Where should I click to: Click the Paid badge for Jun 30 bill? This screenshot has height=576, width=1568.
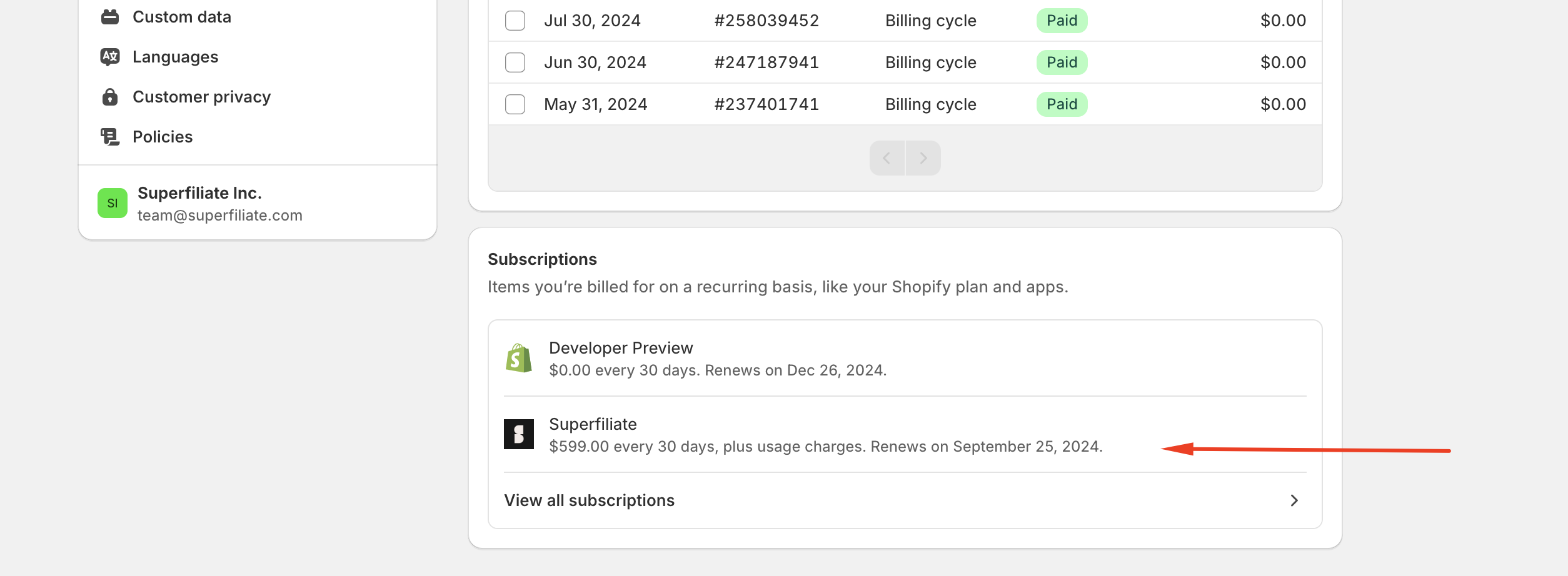point(1062,62)
